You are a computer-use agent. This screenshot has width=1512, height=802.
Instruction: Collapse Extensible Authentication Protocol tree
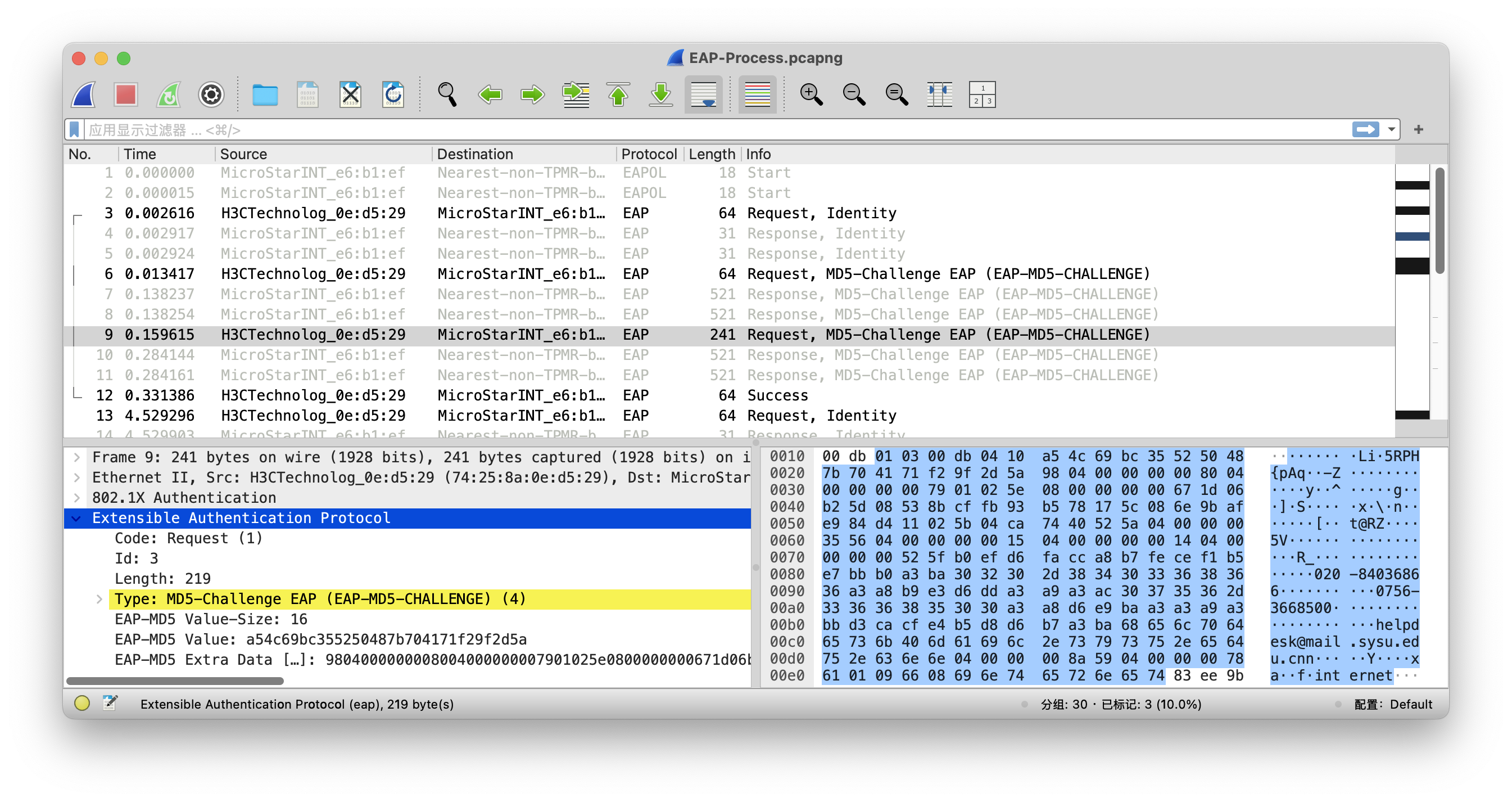pos(77,518)
